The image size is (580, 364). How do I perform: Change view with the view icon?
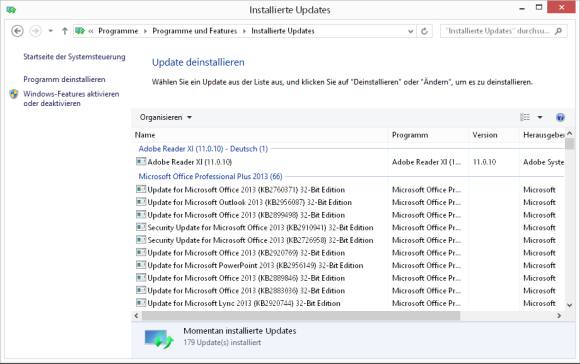tap(525, 117)
